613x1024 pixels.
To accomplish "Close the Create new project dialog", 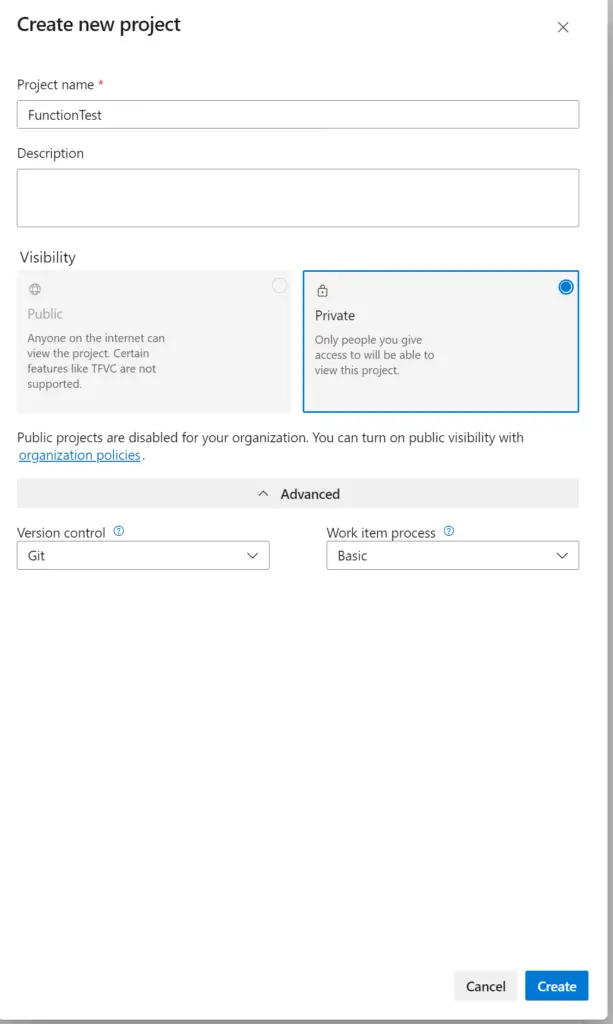I will point(563,28).
